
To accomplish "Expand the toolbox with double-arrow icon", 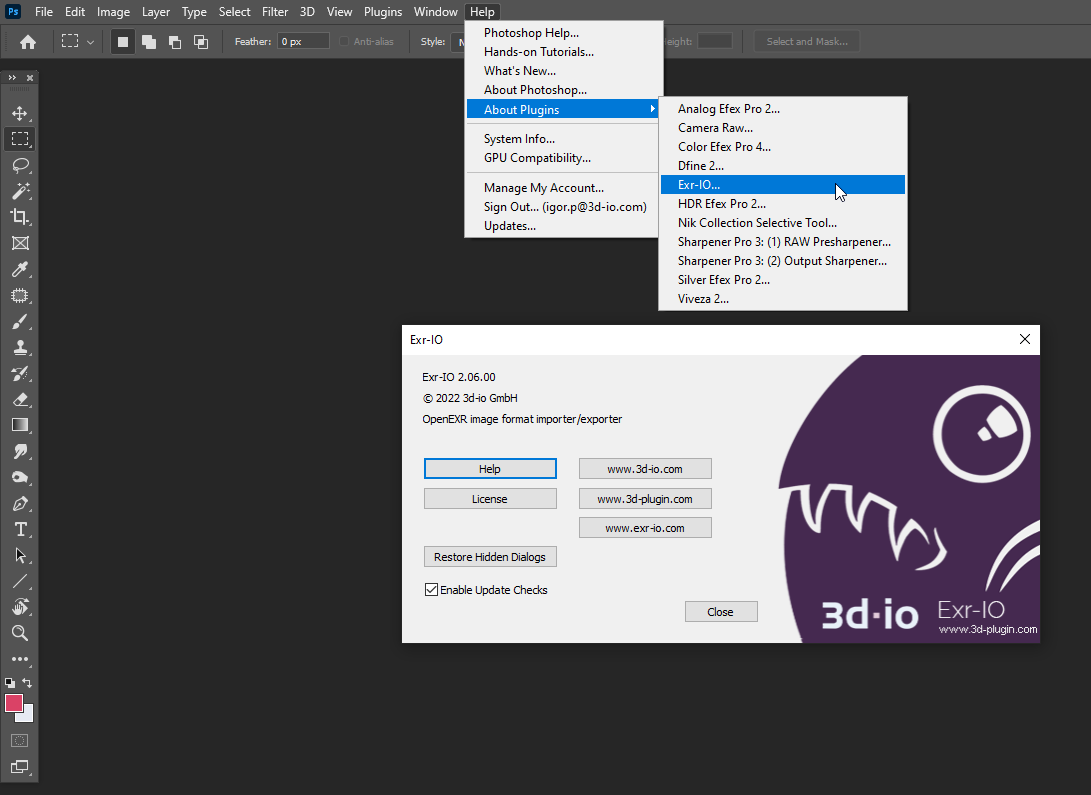I will [x=12, y=78].
